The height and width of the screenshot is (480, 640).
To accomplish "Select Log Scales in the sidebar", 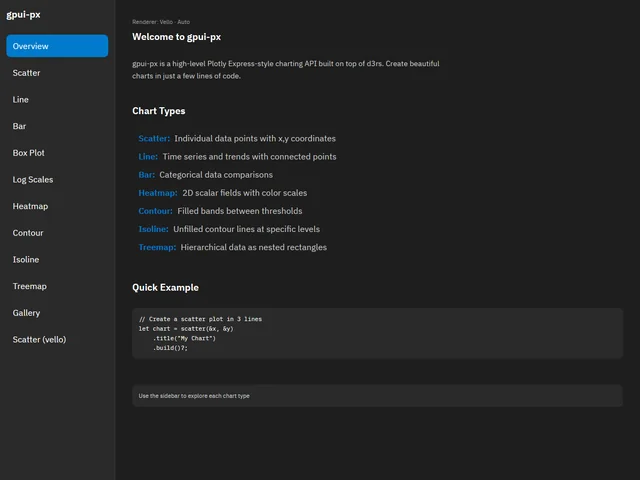I will 57,180.
